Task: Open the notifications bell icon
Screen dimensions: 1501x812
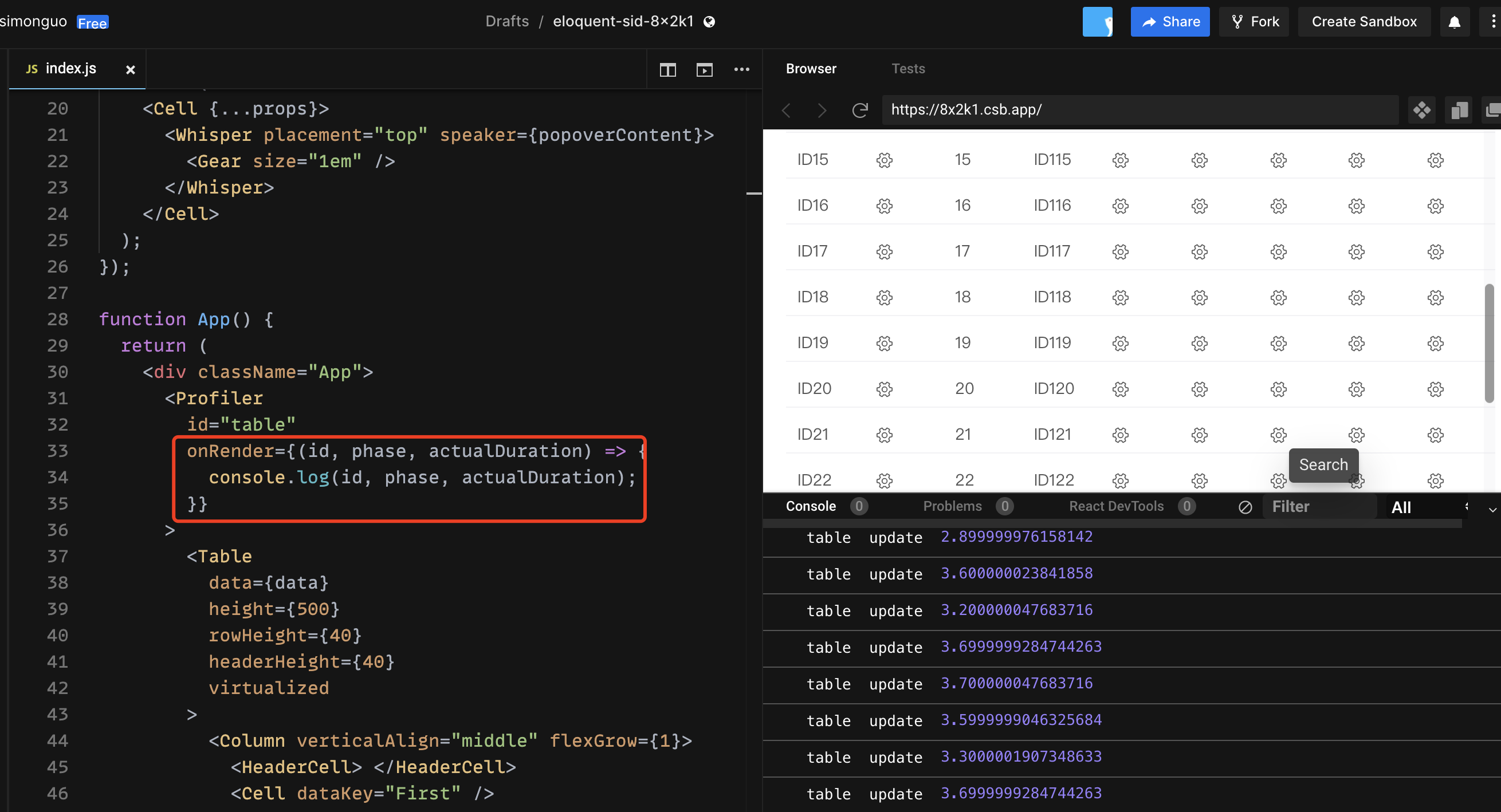Action: coord(1455,21)
